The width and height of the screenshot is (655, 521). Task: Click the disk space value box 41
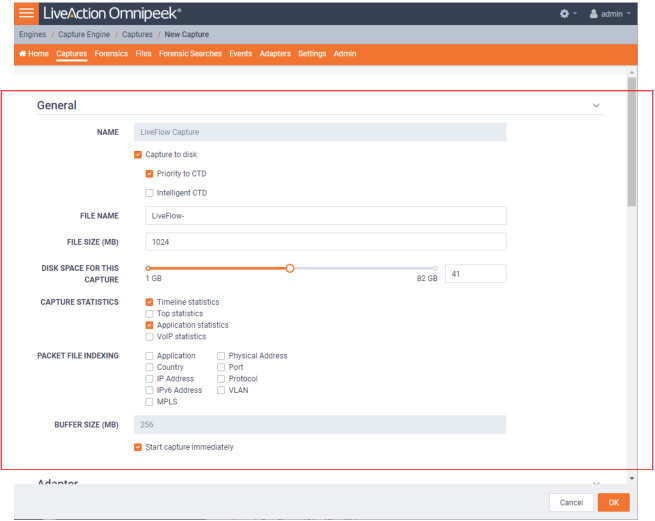pos(475,274)
